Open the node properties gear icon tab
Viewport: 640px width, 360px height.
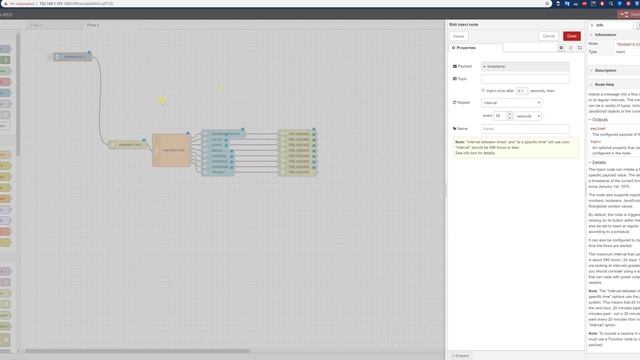tap(561, 48)
